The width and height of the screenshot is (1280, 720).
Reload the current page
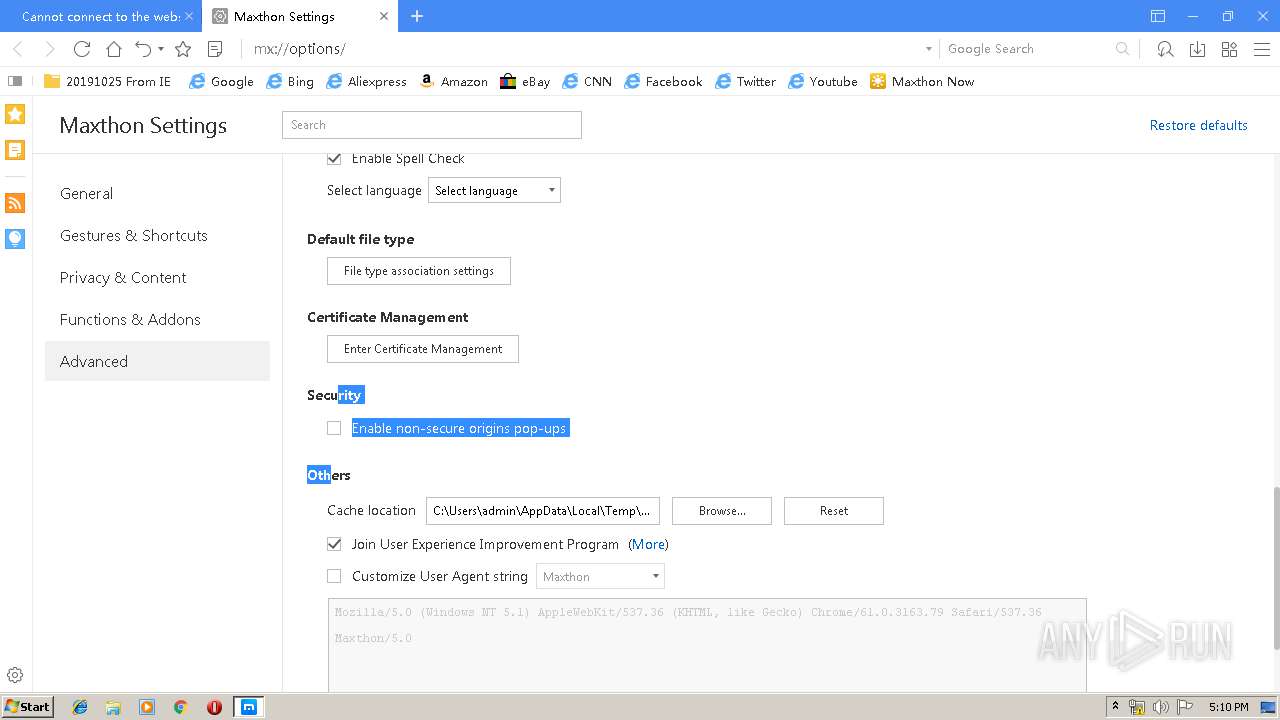click(x=82, y=49)
